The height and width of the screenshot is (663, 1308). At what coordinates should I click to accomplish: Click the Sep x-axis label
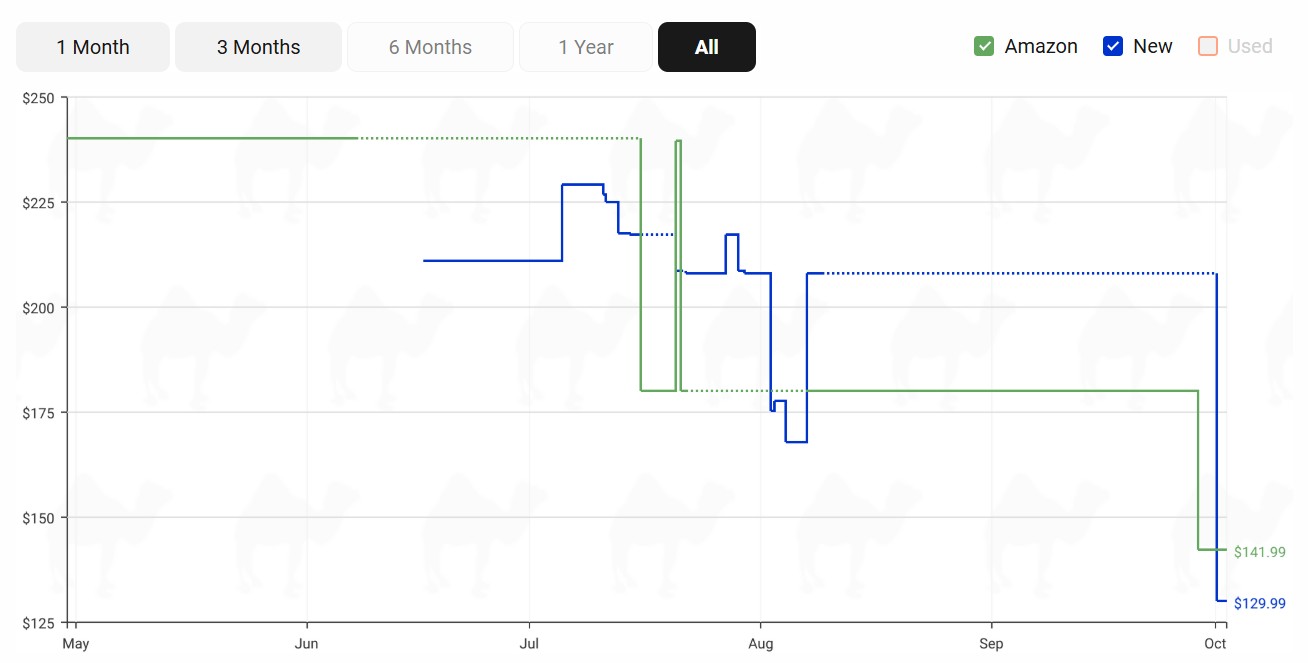tap(991, 643)
